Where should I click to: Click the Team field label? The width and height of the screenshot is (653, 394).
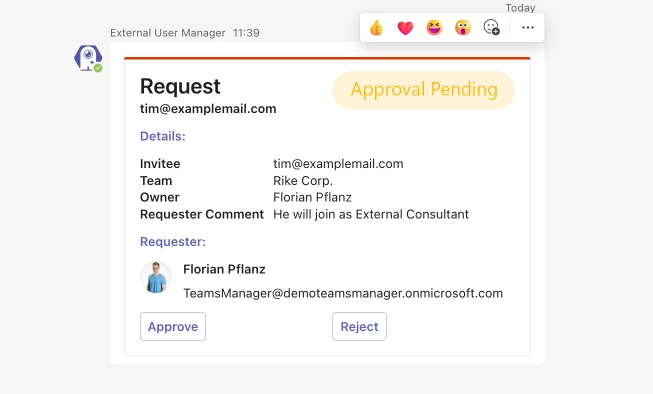point(156,181)
